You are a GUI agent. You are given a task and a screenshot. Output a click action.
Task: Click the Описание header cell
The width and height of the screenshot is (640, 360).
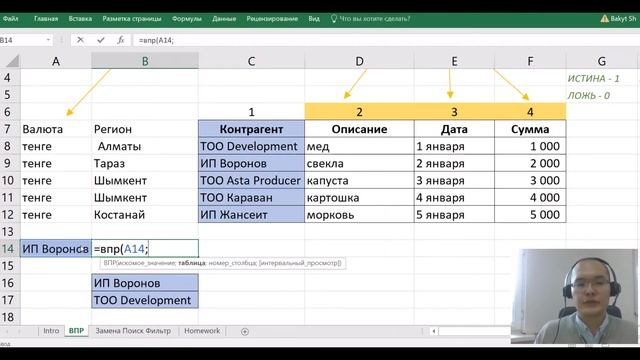[359, 129]
